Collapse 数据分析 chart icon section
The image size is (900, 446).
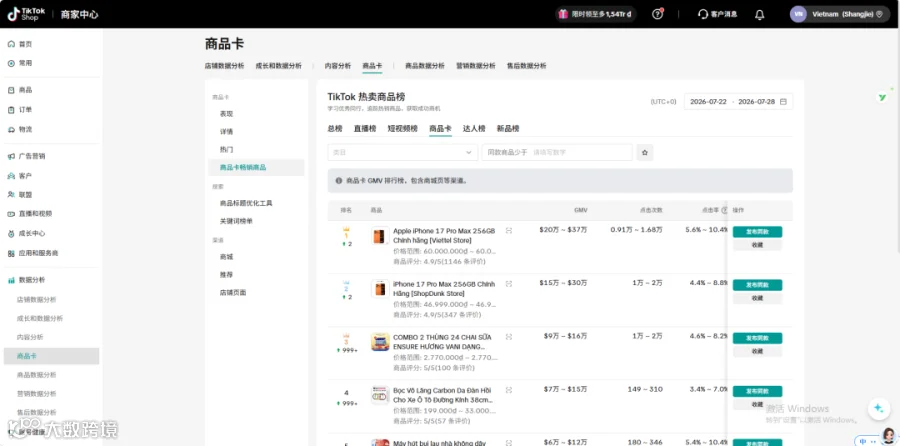click(11, 280)
